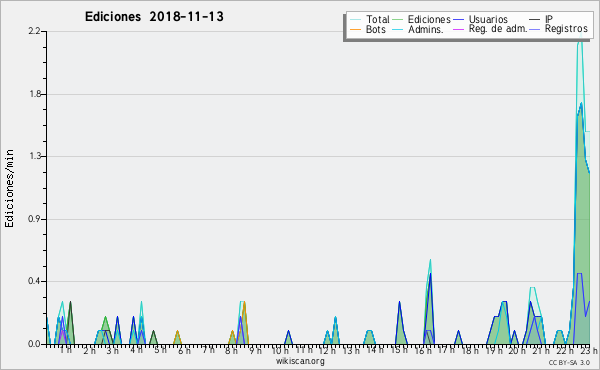Click the Usuarios legend entry

click(488, 19)
